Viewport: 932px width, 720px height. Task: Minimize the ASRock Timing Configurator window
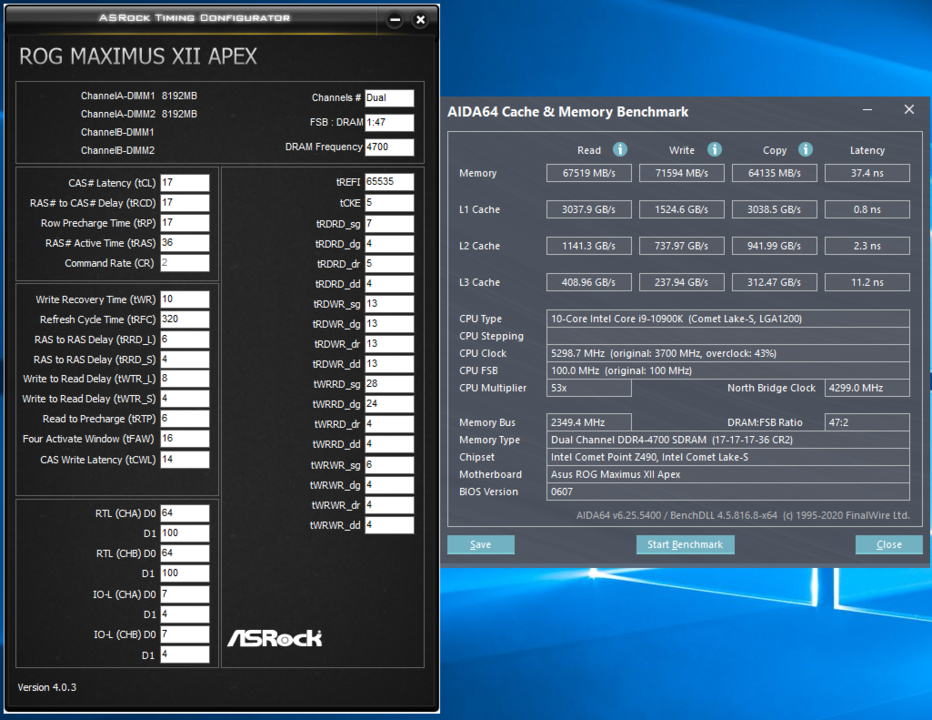point(395,20)
